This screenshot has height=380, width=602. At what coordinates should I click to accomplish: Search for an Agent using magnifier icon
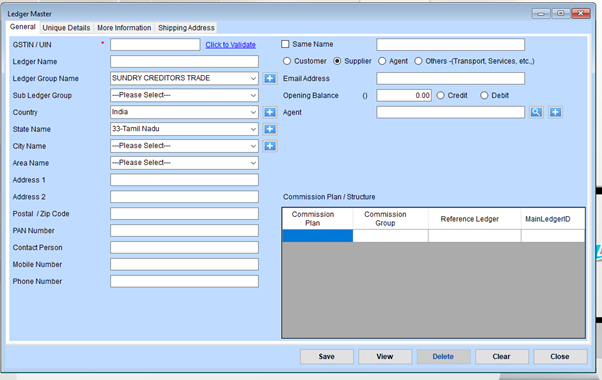536,112
